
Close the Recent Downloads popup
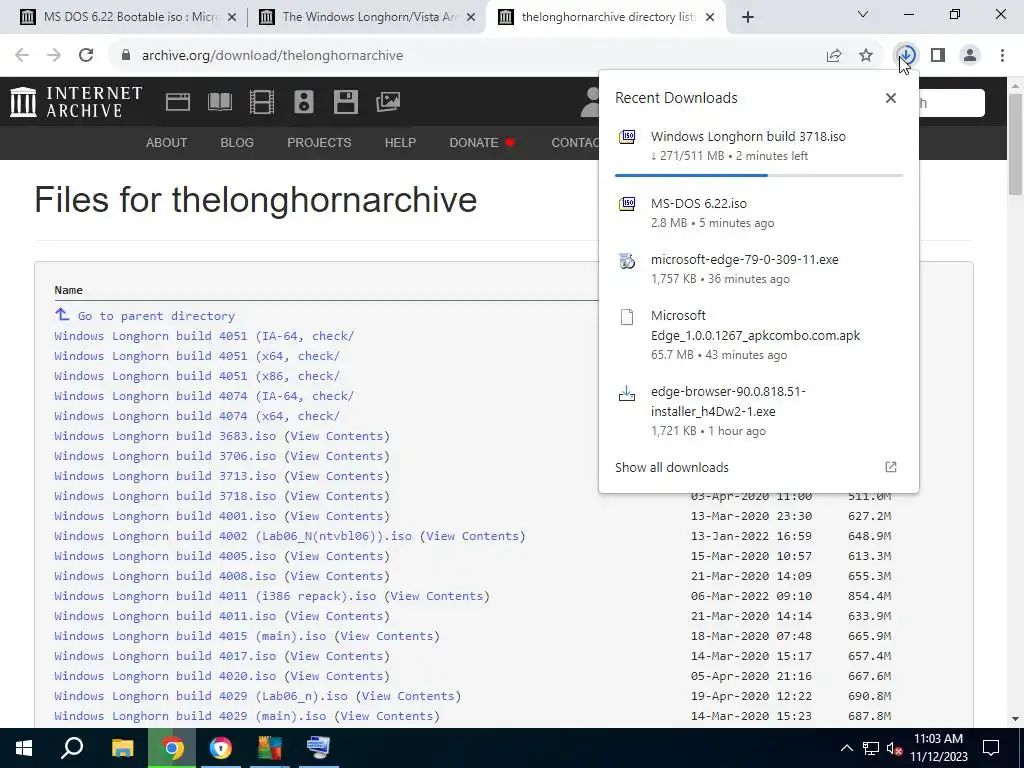tap(891, 98)
